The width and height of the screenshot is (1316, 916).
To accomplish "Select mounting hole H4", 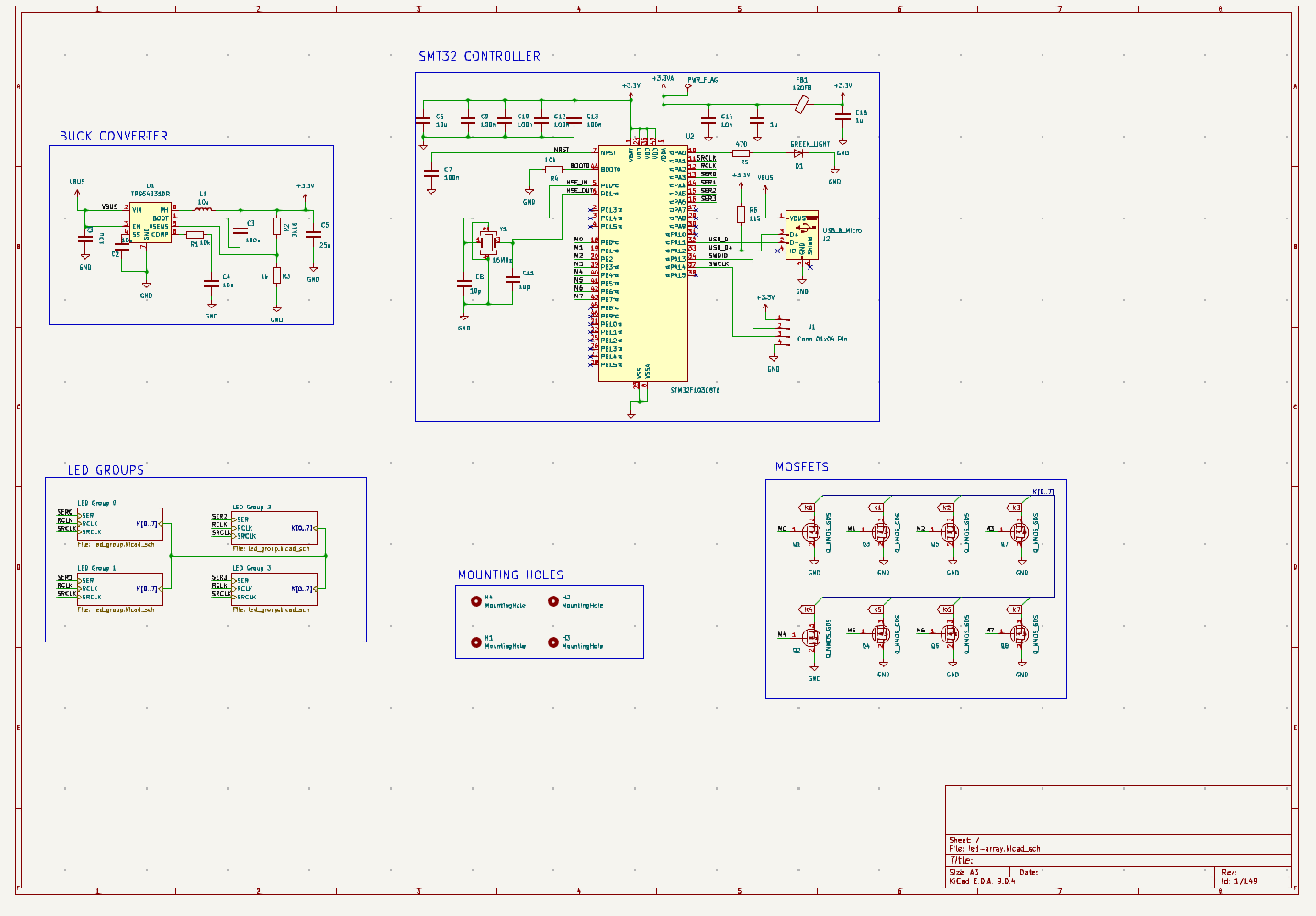I will pos(476,601).
